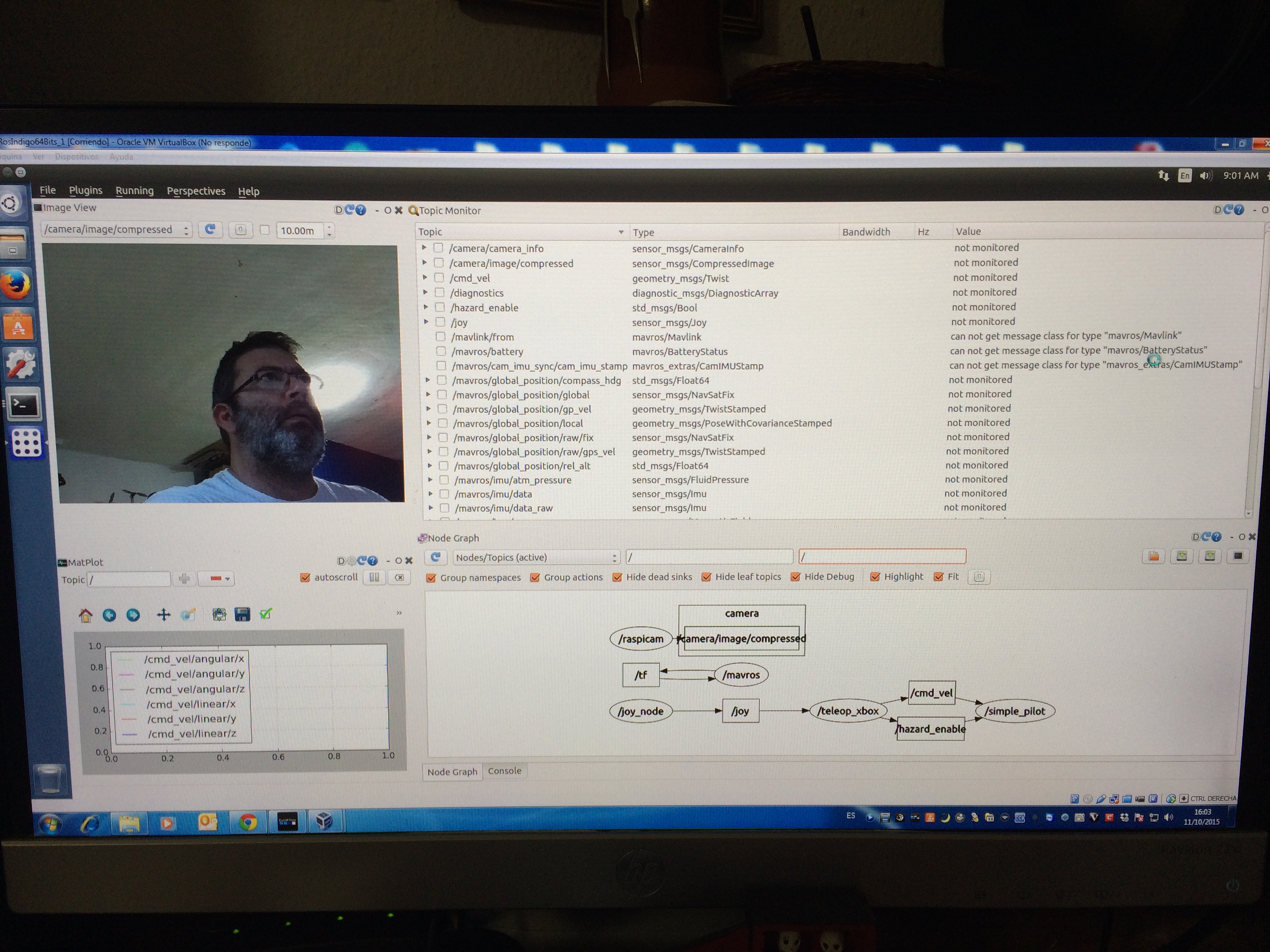
Task: Click the MatPlot save figure icon
Action: pyautogui.click(x=242, y=614)
